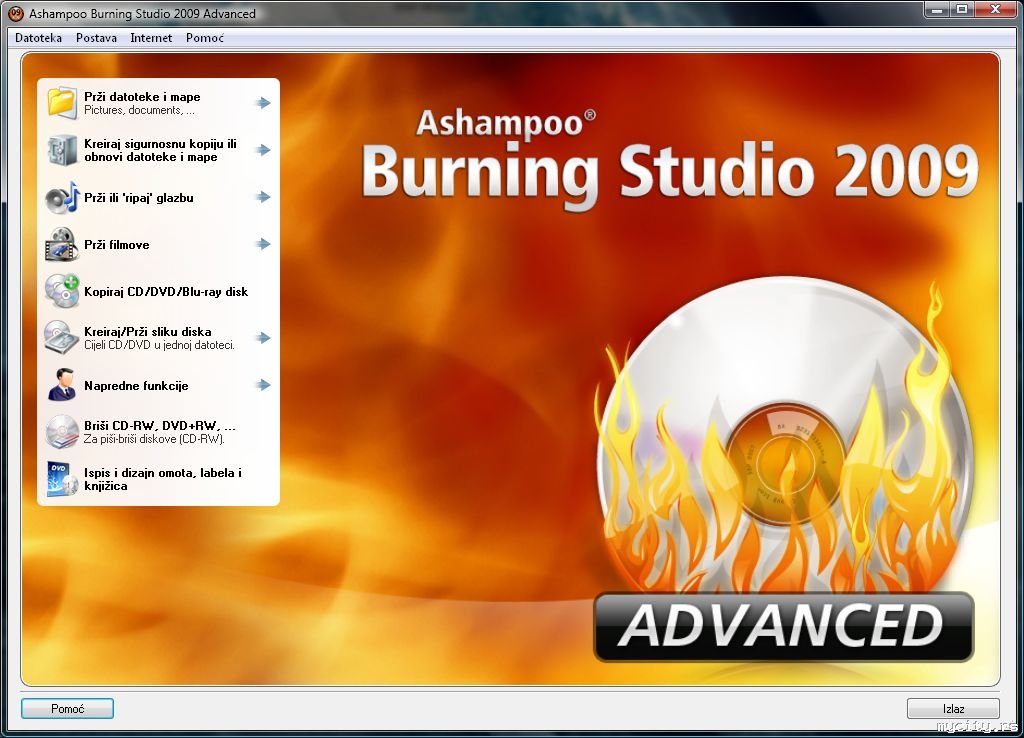
Task: Open the Postava menu
Action: pos(96,38)
